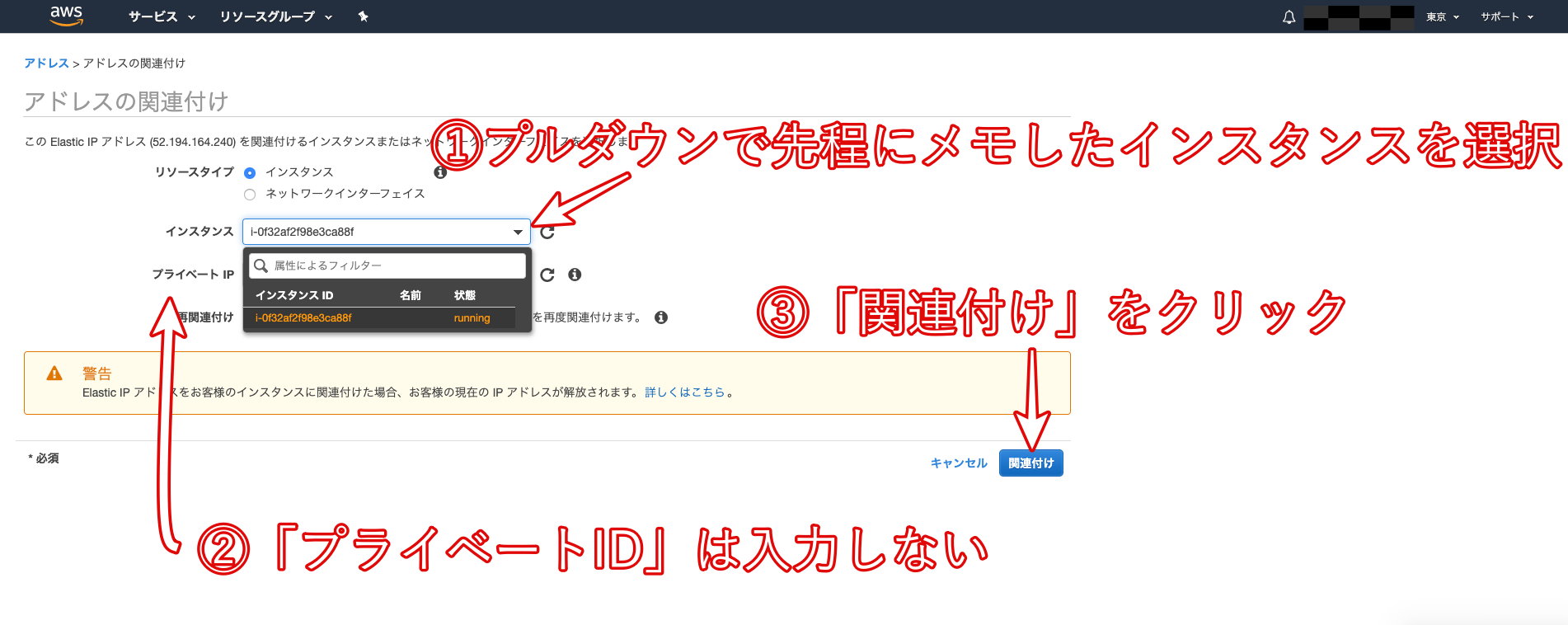Select the ネットワークインターフェイス radio option
This screenshot has width=1568, height=625.
coord(250,195)
